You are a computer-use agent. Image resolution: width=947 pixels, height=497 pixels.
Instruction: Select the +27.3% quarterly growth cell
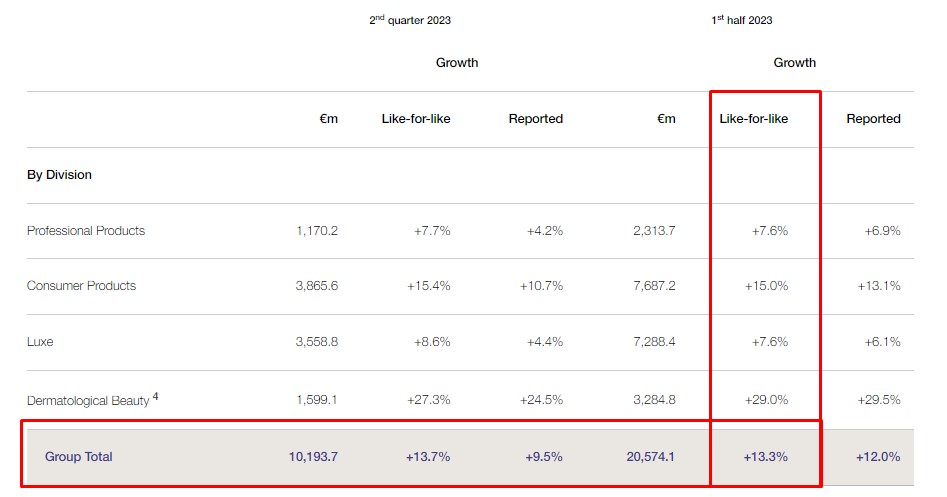[x=429, y=400]
